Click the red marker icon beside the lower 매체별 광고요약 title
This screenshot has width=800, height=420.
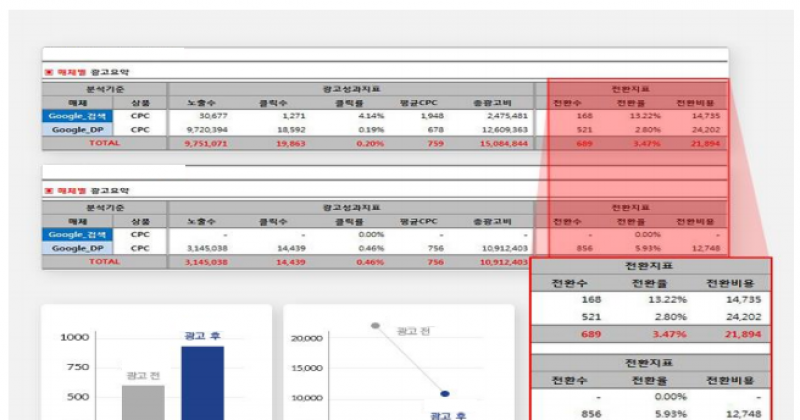(x=47, y=190)
